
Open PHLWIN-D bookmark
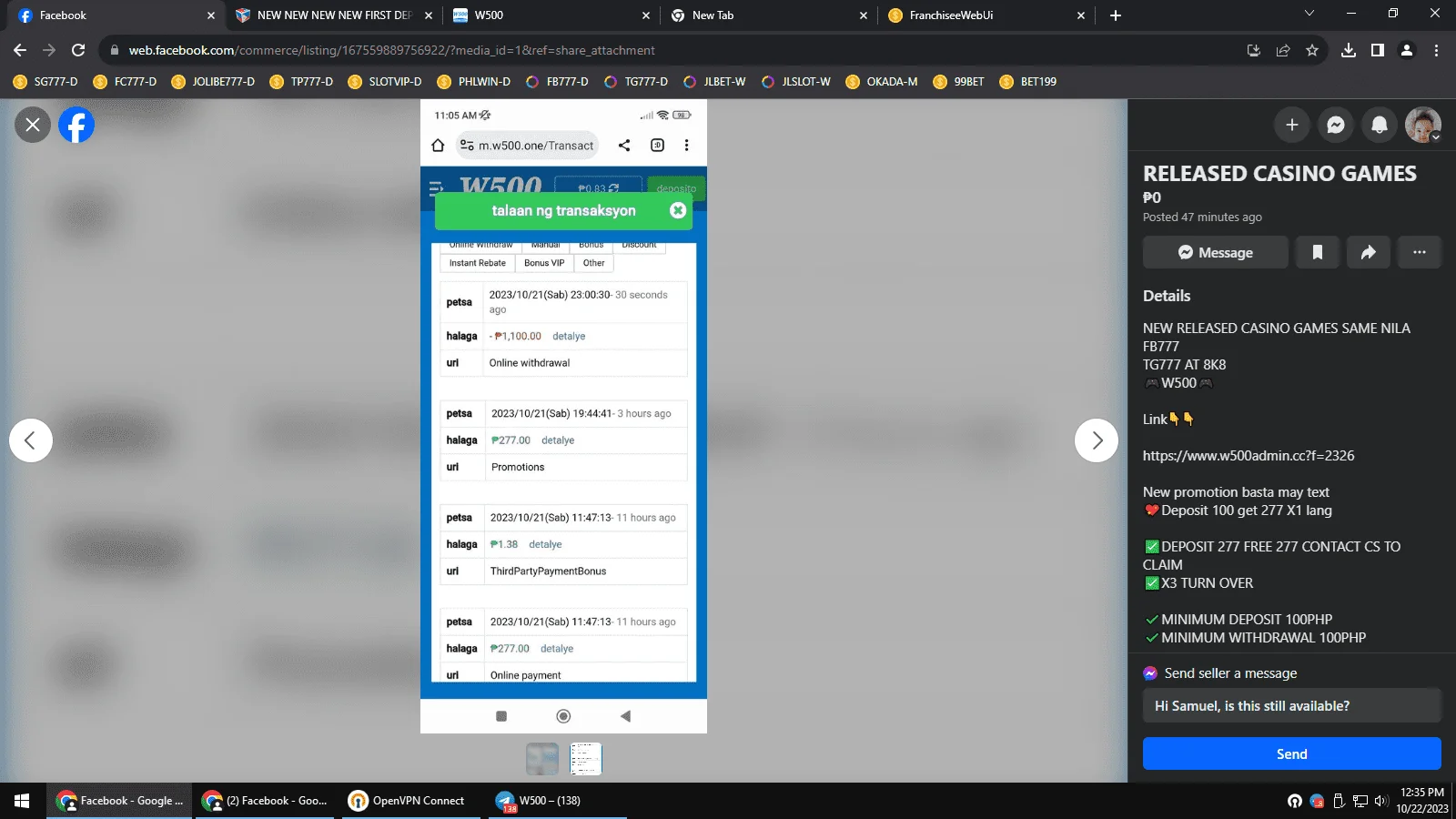(x=474, y=82)
